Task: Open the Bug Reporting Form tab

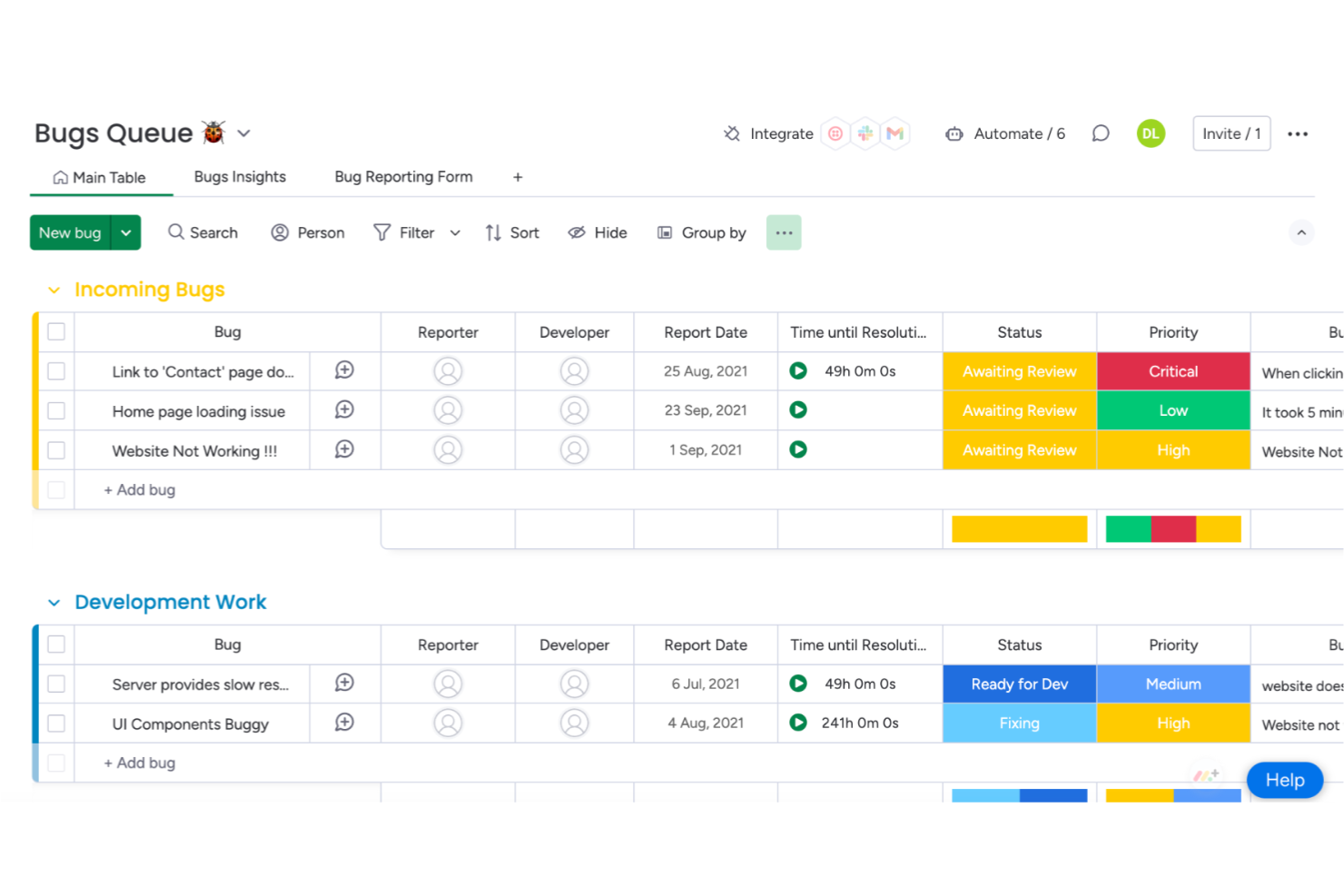Action: (x=403, y=177)
